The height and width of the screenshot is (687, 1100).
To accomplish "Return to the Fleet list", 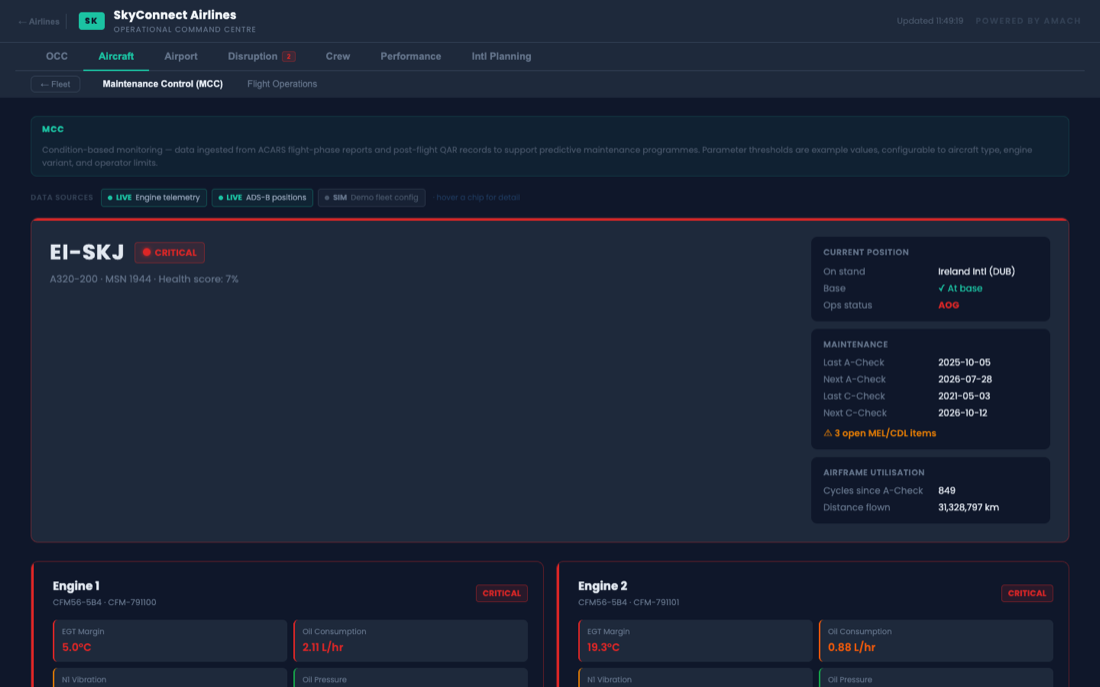I will coord(55,84).
